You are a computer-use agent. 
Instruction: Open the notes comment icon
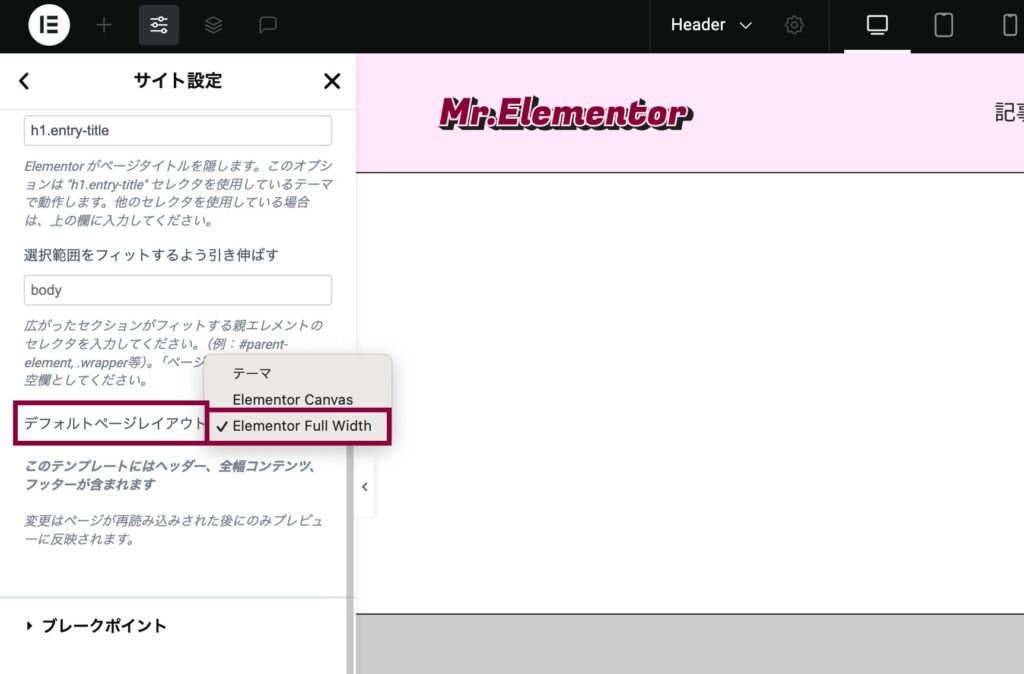[x=268, y=25]
